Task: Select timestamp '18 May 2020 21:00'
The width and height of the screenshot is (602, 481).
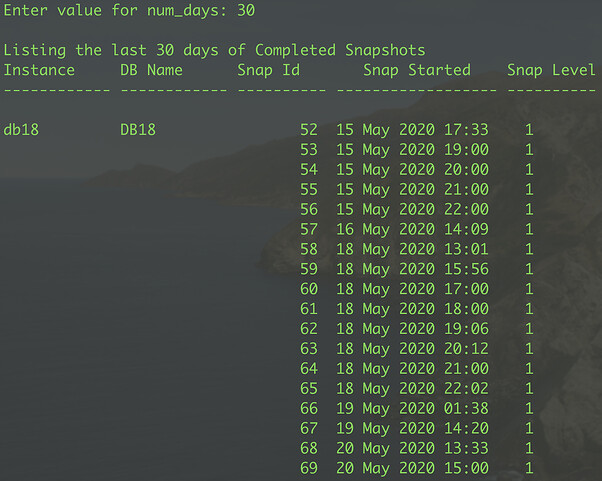Action: click(412, 369)
